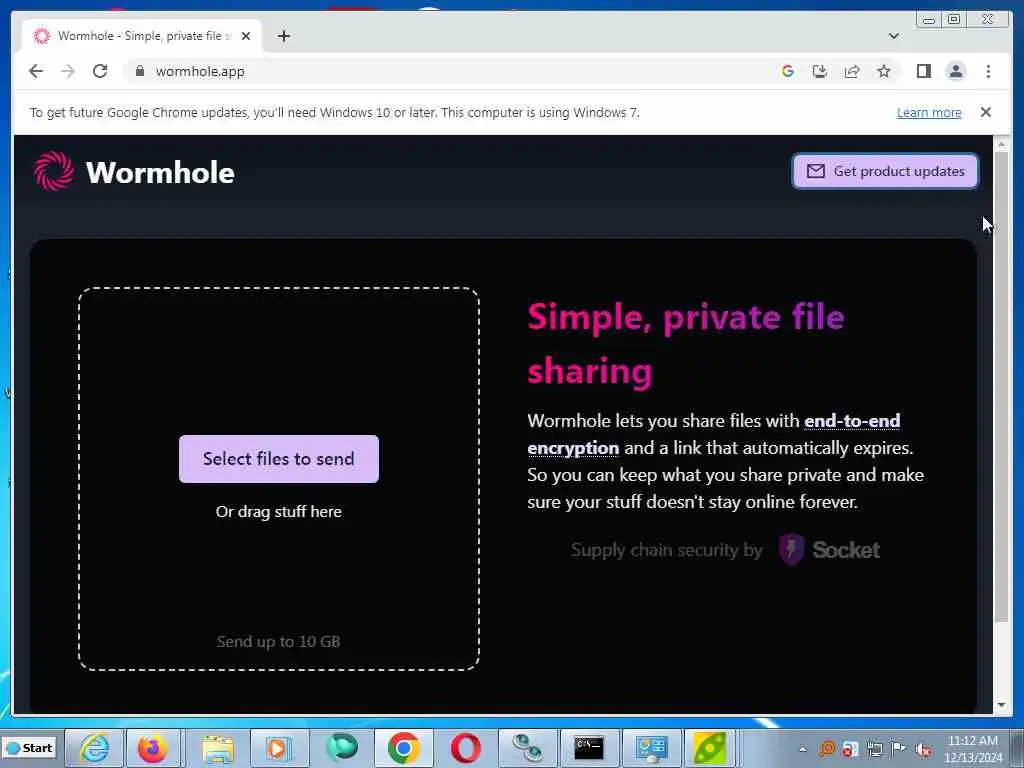Screen dimensions: 1024x768
Task: Click the forward navigation arrow
Action: (x=68, y=71)
